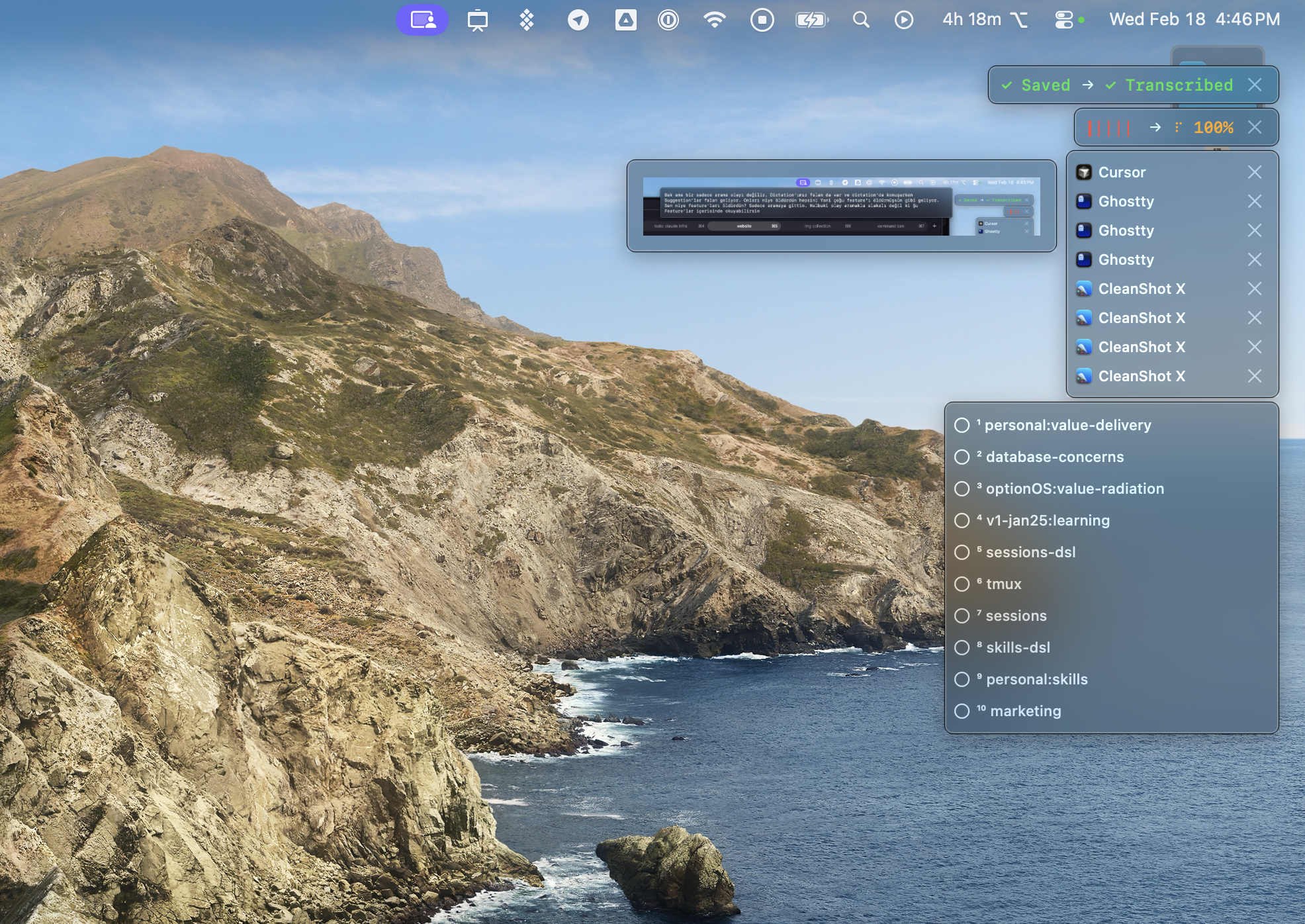Click the Cursor app icon in the notification list

coord(1084,172)
